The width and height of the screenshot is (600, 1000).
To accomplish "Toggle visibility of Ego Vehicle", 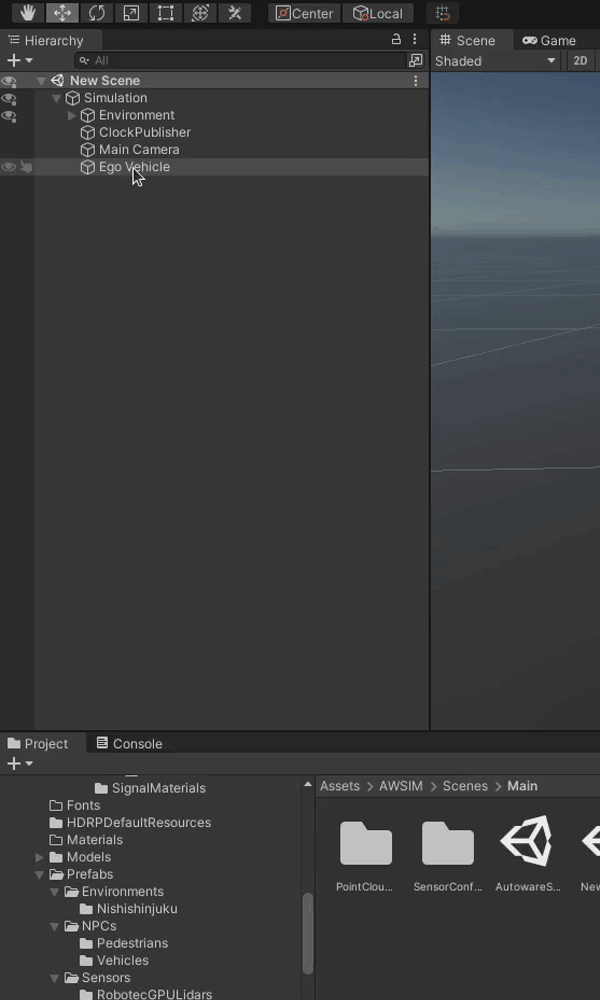I will tap(8, 167).
